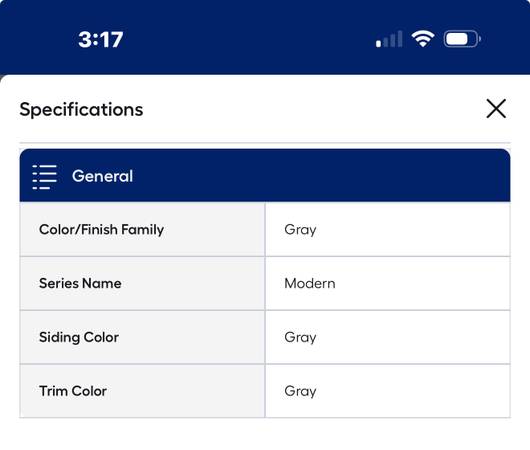The width and height of the screenshot is (530, 450).
Task: Tap the cellular signal bars icon
Action: (389, 39)
